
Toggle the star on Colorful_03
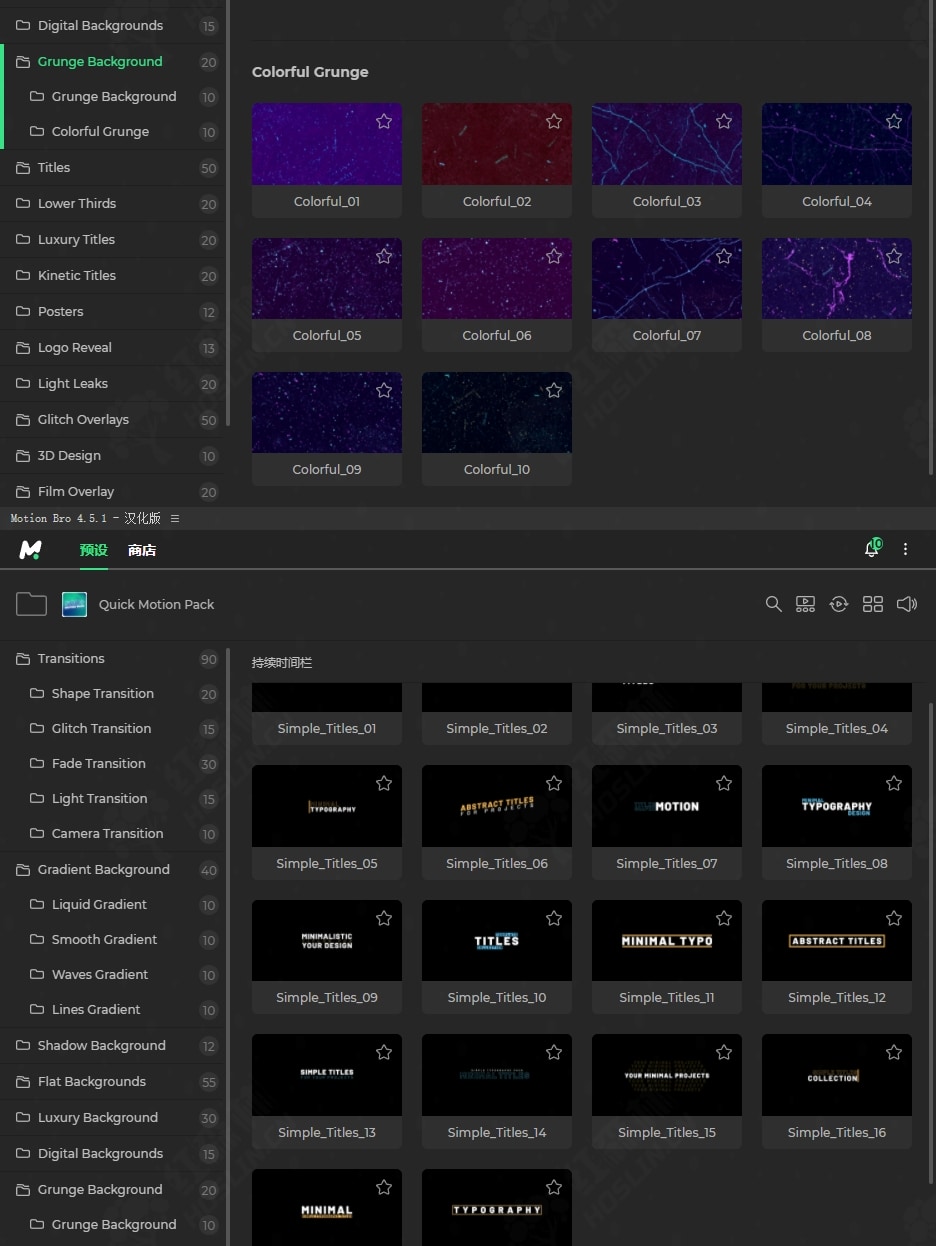click(724, 121)
